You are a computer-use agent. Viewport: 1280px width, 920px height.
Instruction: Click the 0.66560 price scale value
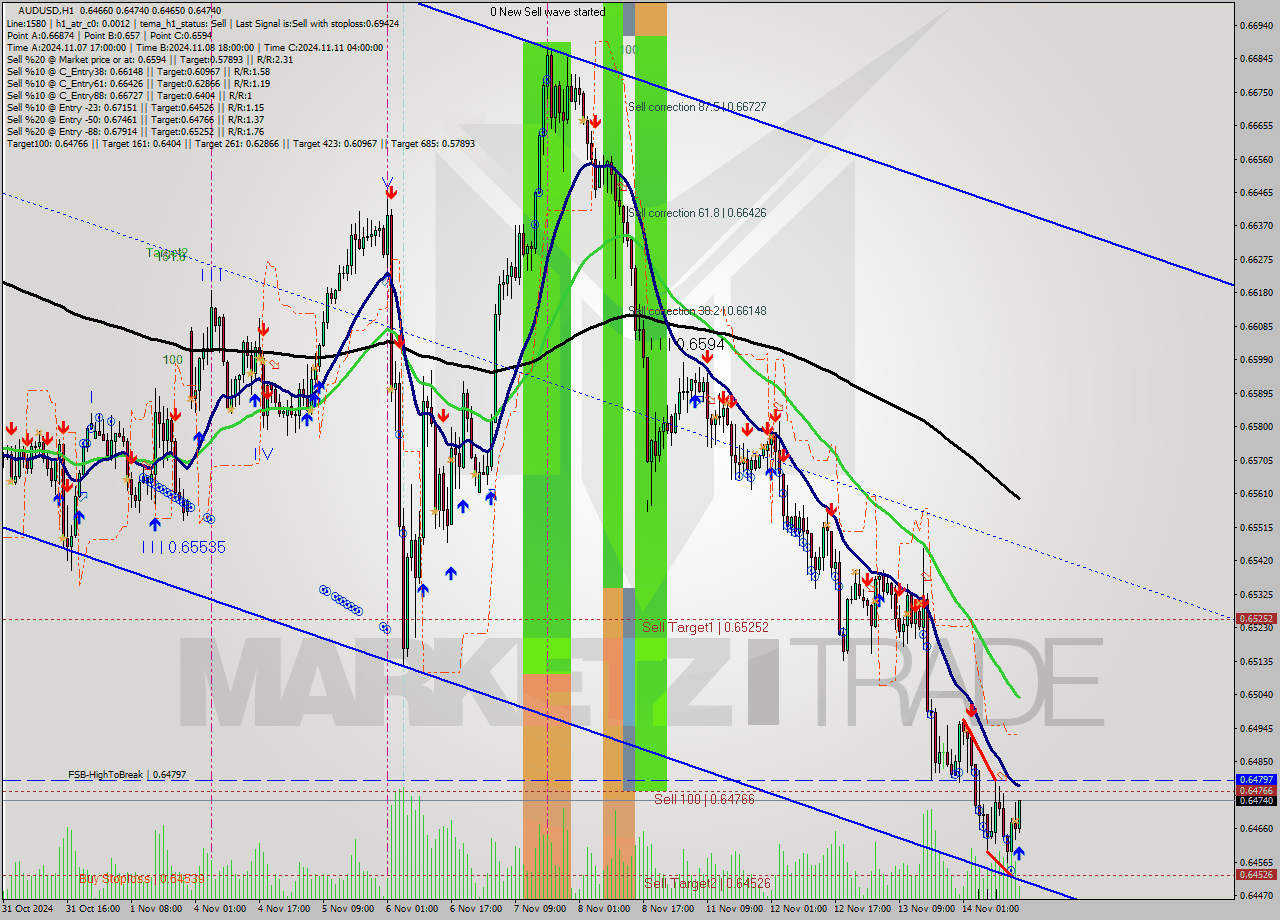[1255, 159]
